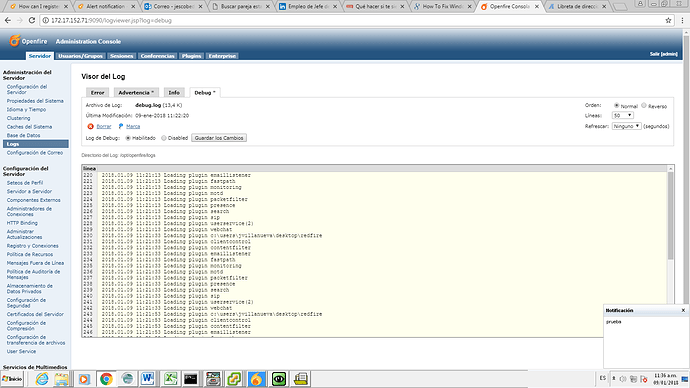Open the Enterprise main tab
This screenshot has height=388, width=690.
[x=222, y=56]
